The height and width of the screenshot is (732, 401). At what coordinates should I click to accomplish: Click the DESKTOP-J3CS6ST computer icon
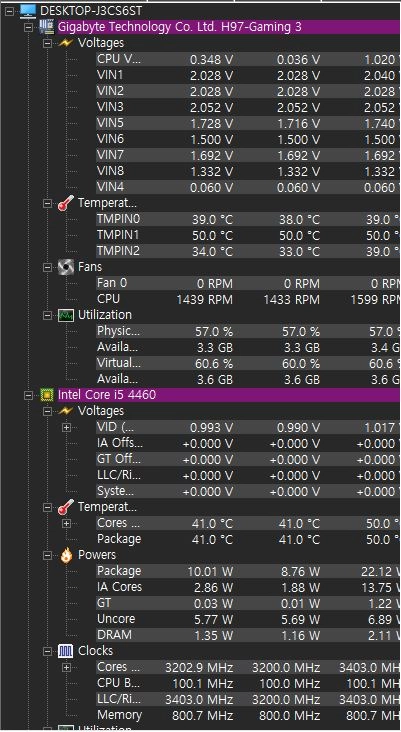[x=28, y=10]
